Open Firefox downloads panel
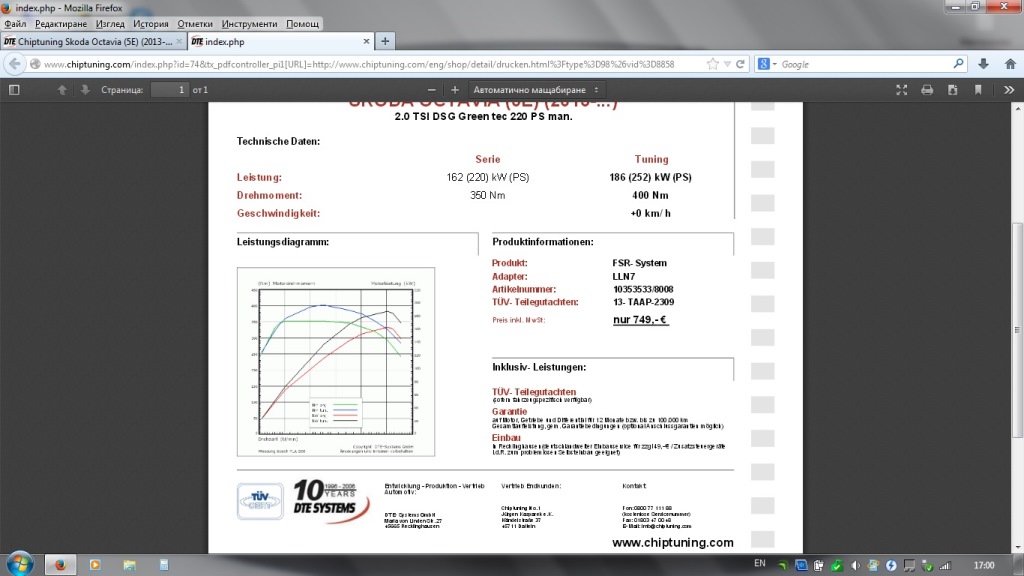 (x=984, y=64)
